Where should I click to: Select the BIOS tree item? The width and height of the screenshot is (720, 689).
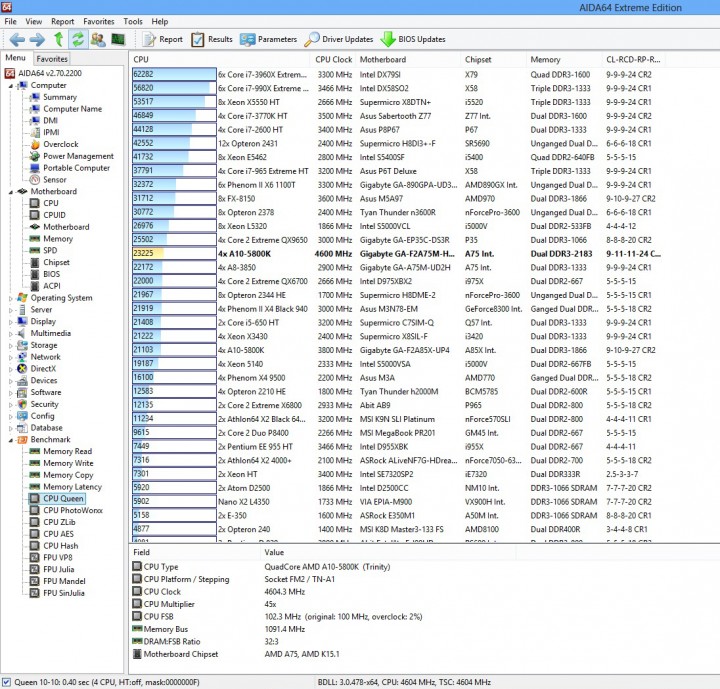click(51, 274)
